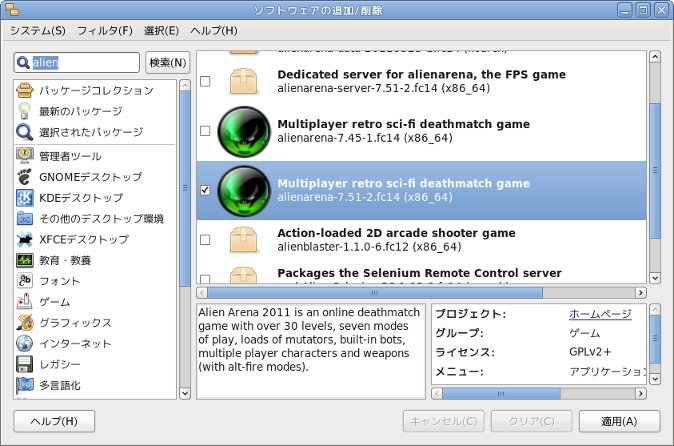Screen dimensions: 674x446
Task: Check the alienarena-7.45-1 package checkbox
Action: 205,131
